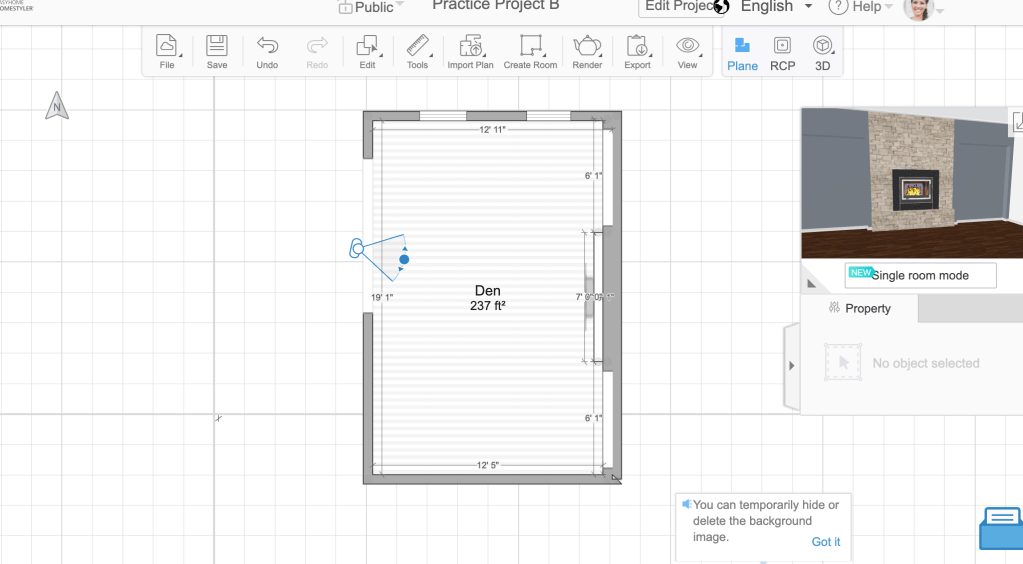Dismiss the tip with Got it
This screenshot has height=564, width=1023.
[x=825, y=542]
